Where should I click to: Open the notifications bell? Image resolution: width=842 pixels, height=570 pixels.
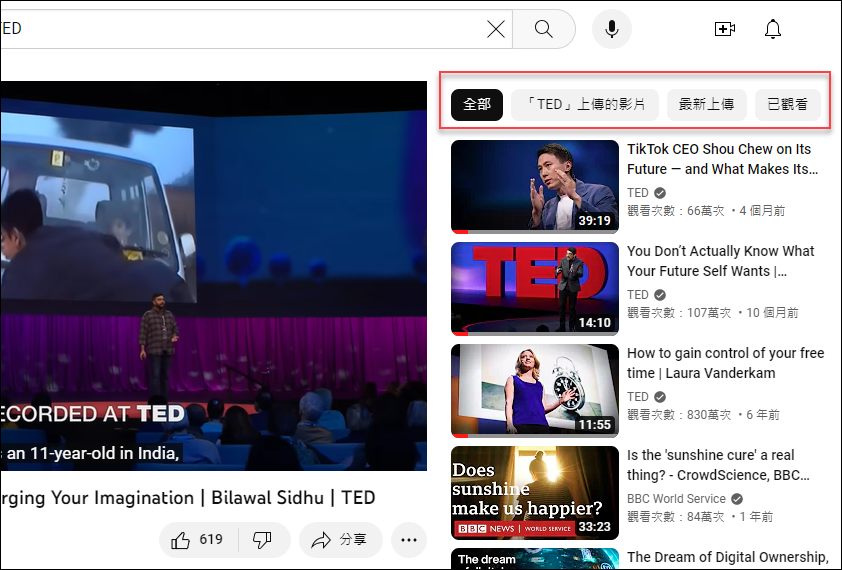(x=773, y=29)
